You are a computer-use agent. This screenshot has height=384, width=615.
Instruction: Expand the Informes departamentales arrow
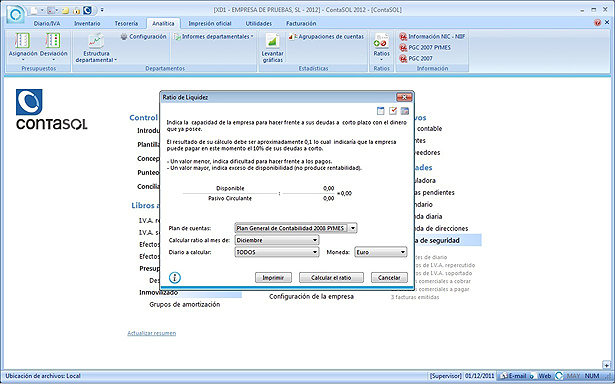tap(252, 36)
